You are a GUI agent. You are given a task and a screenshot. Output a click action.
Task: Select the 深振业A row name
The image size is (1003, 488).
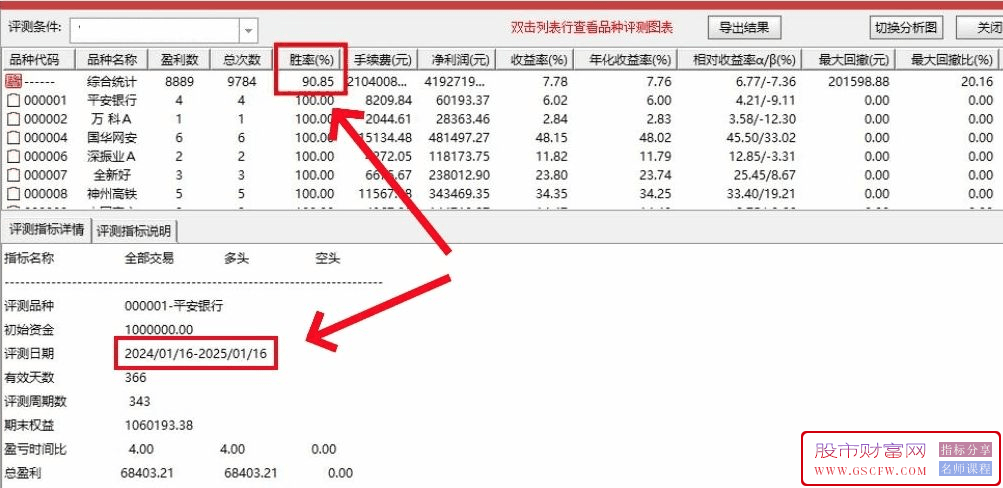(112, 156)
